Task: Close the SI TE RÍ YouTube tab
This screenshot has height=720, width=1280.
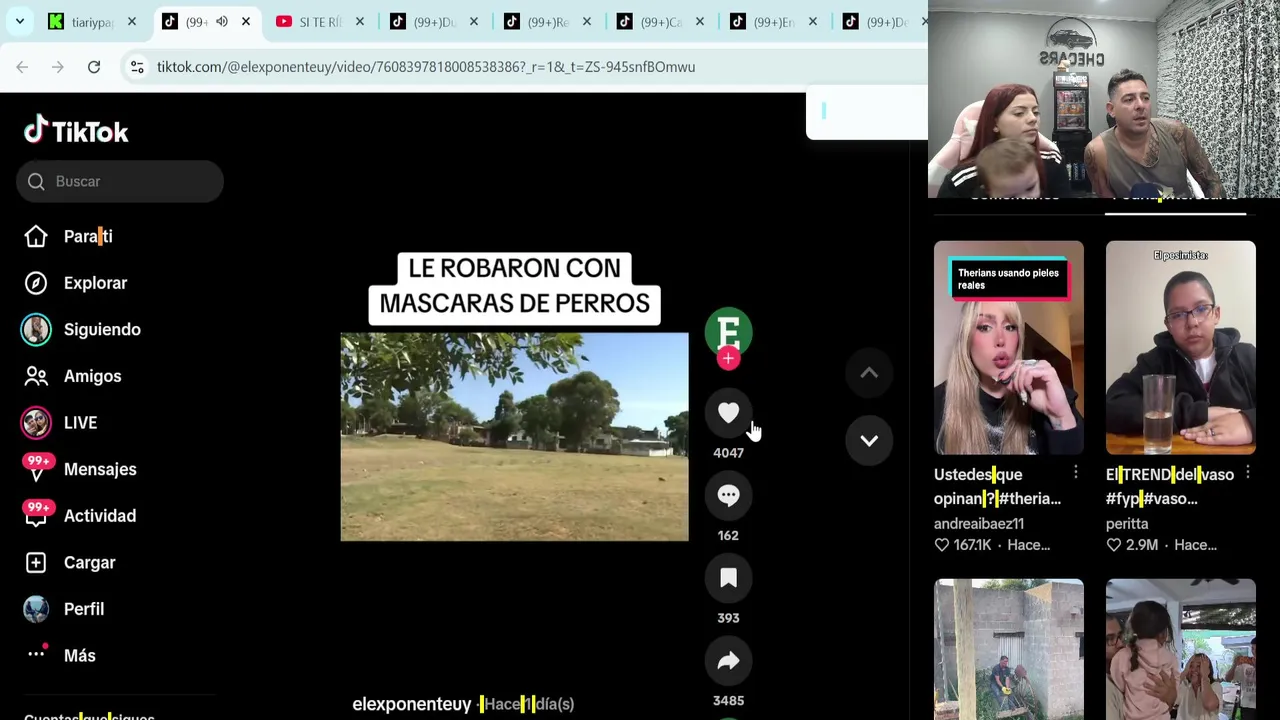Action: click(x=360, y=21)
